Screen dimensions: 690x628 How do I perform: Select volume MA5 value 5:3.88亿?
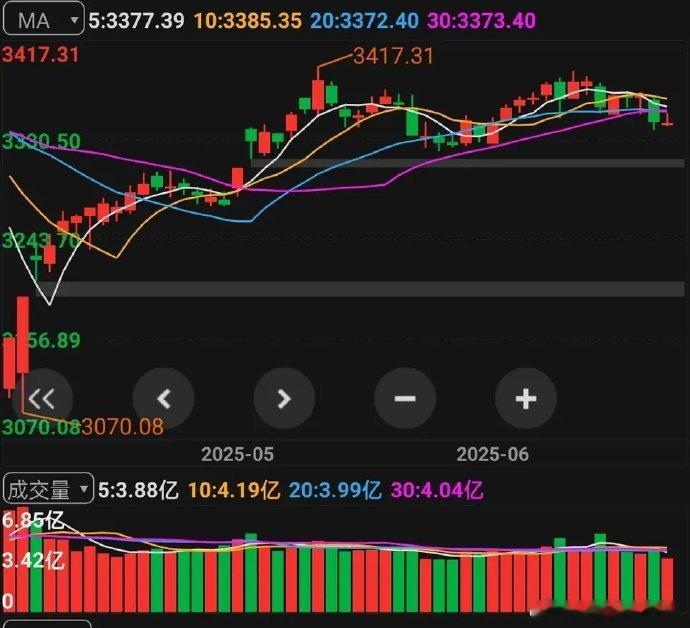click(138, 490)
